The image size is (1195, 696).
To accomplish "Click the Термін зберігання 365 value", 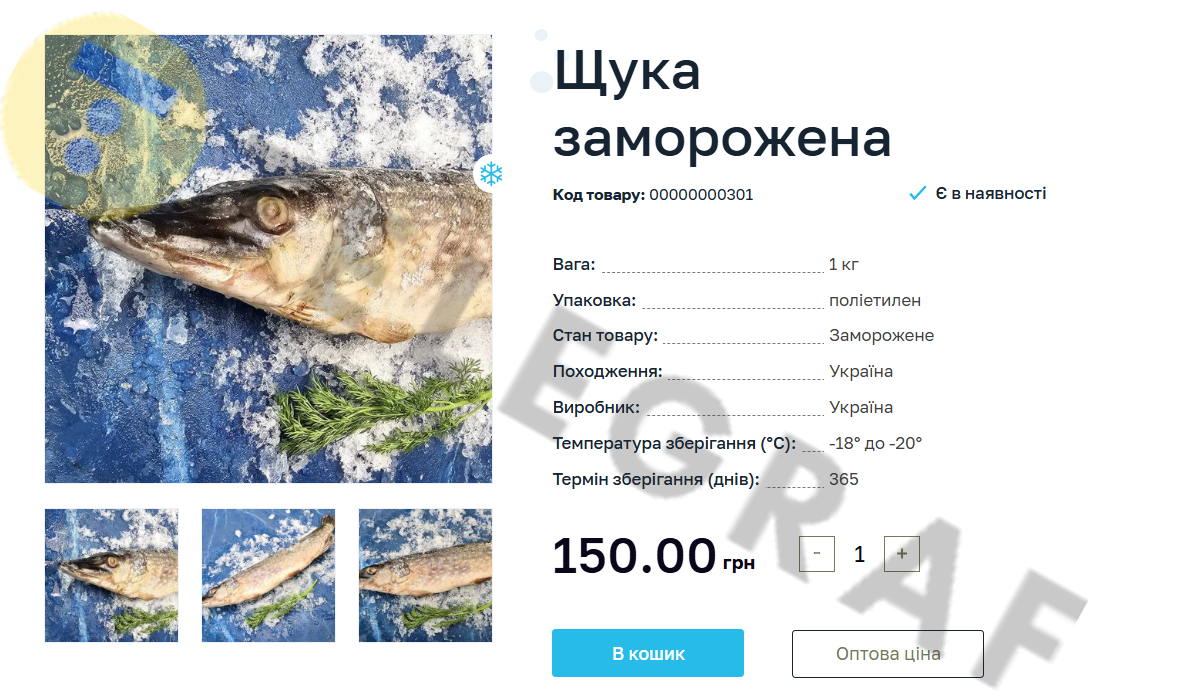I will (x=844, y=479).
